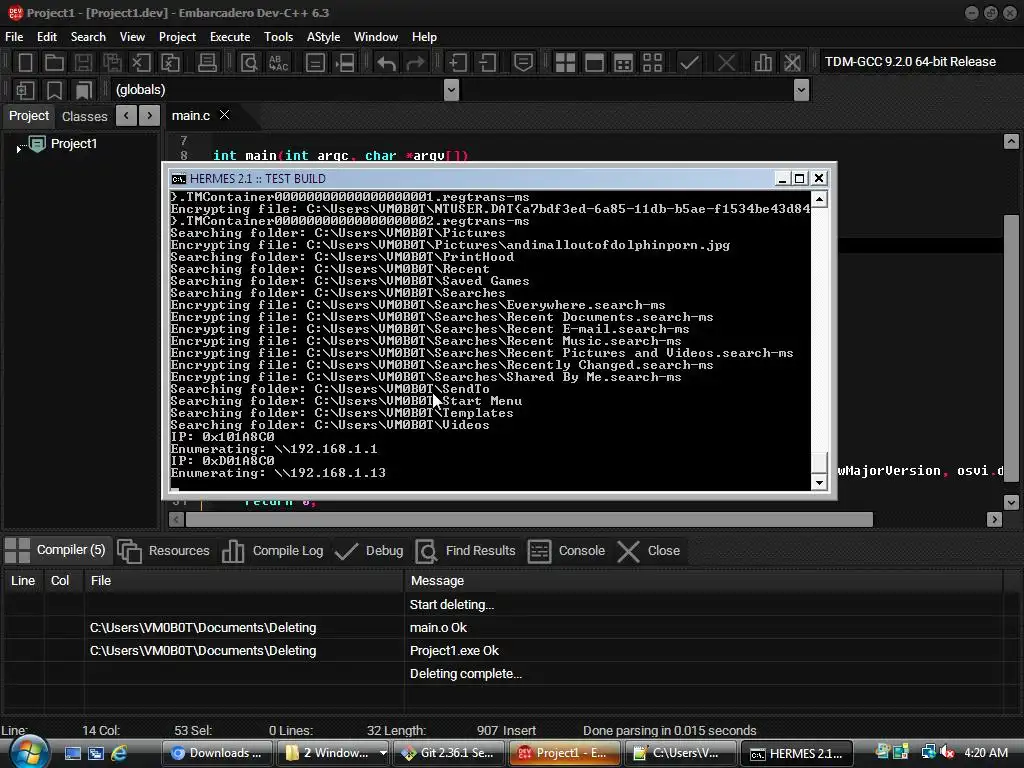Viewport: 1024px width, 768px height.
Task: Click the editor horizontal scrollbar right arrow
Action: pyautogui.click(x=995, y=520)
